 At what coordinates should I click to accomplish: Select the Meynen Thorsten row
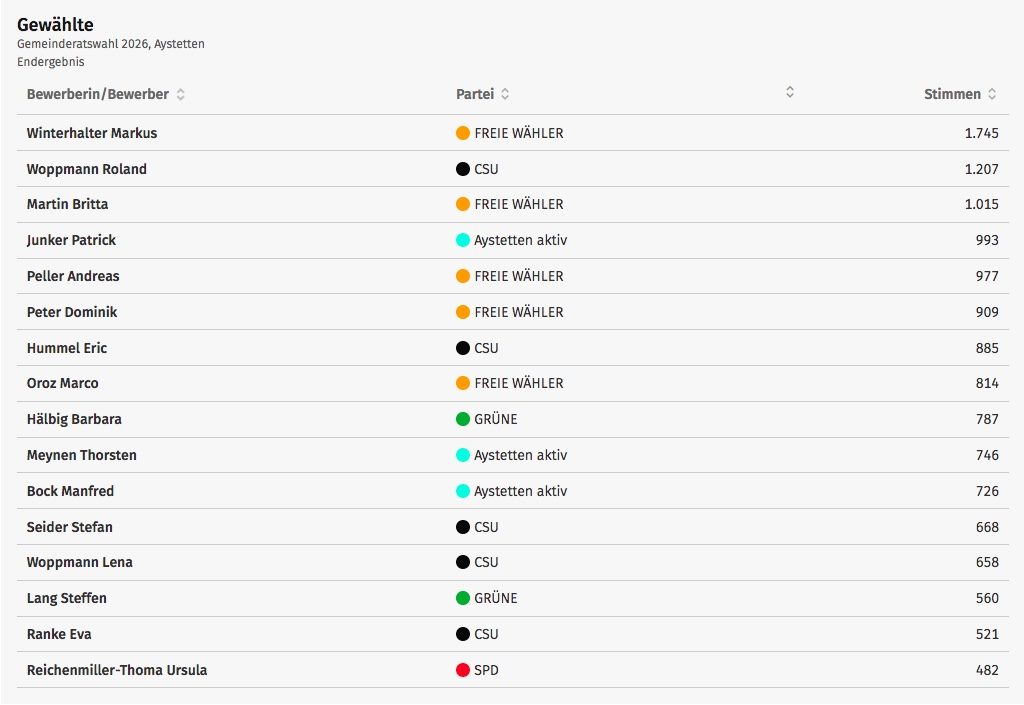pos(513,455)
